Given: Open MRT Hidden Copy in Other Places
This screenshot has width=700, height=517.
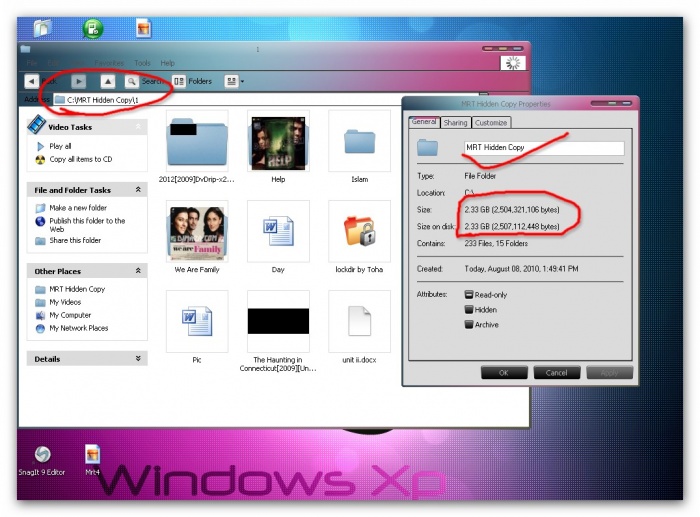Looking at the screenshot, I should 77,289.
